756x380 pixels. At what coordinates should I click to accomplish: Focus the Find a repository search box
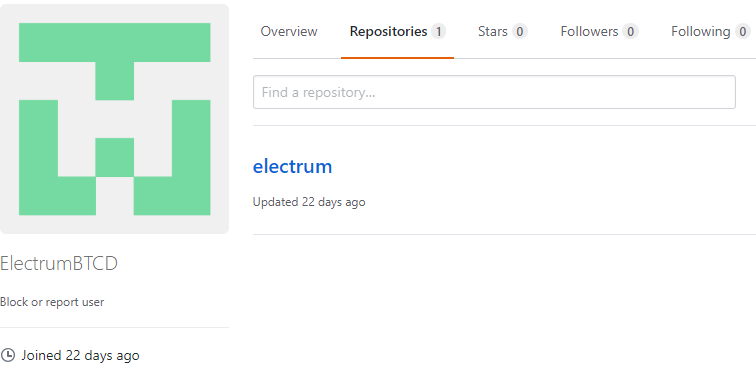[x=494, y=92]
